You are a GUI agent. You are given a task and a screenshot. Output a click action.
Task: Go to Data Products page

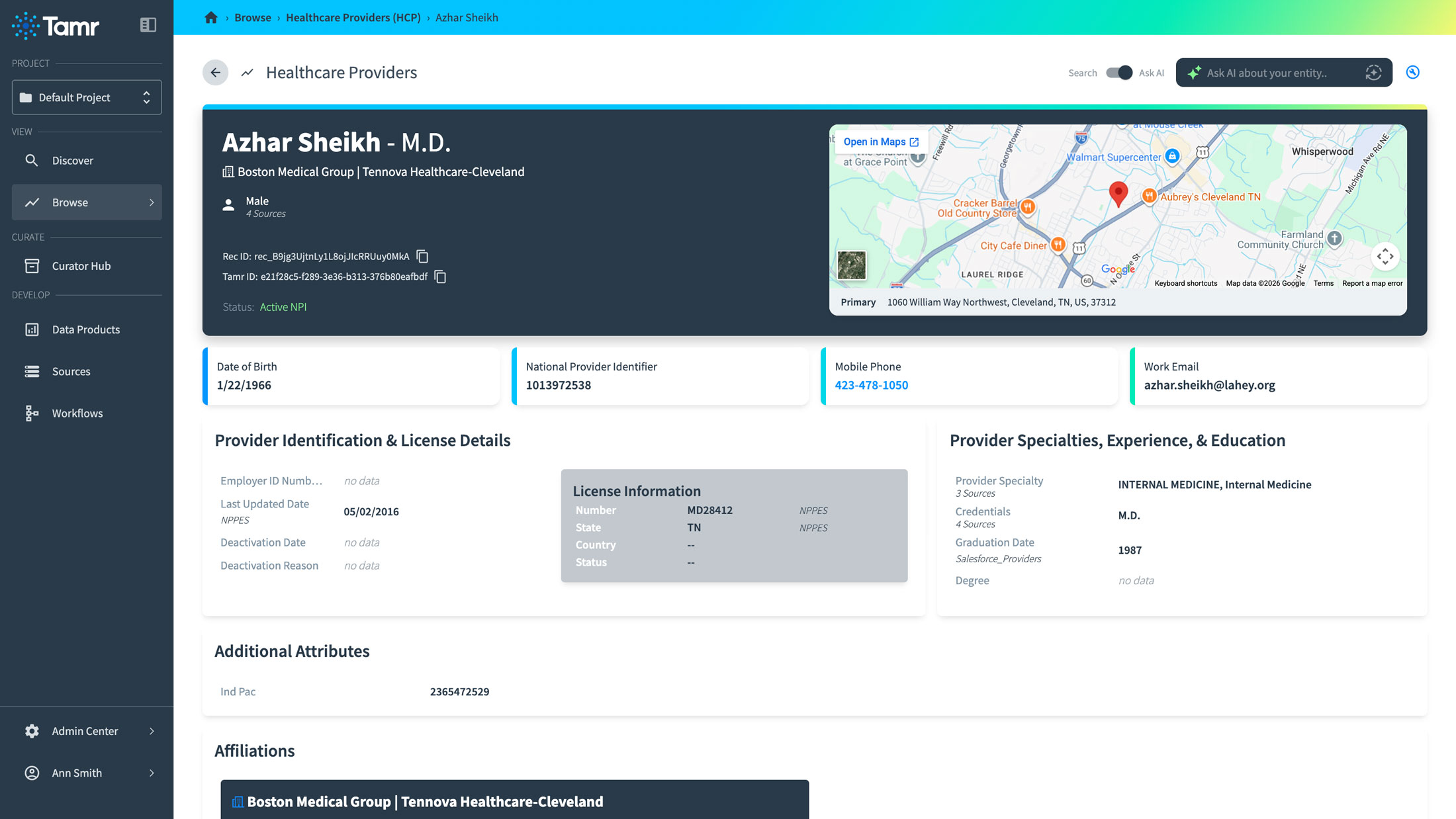[x=86, y=329]
